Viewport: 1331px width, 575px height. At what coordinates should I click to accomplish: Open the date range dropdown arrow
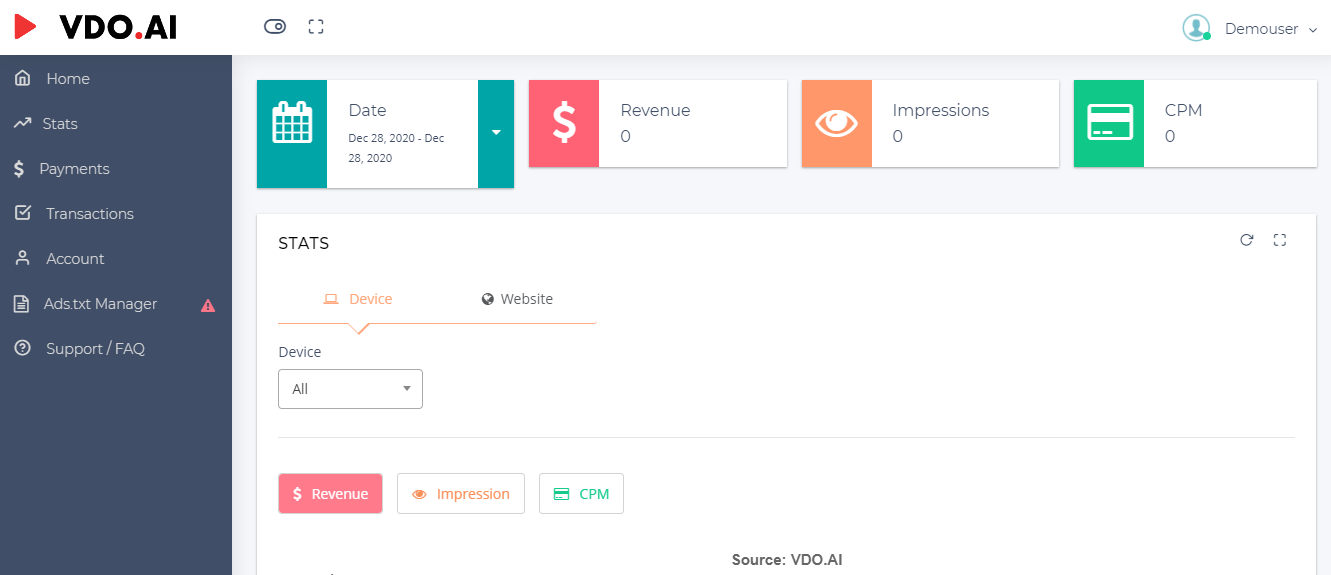pos(496,132)
